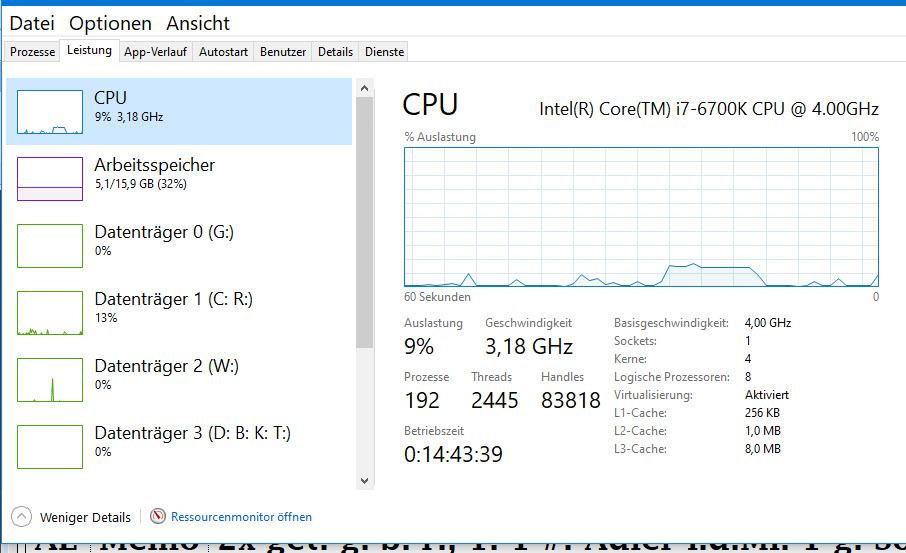Open the Benutzer tab
906x553 pixels.
coord(283,52)
